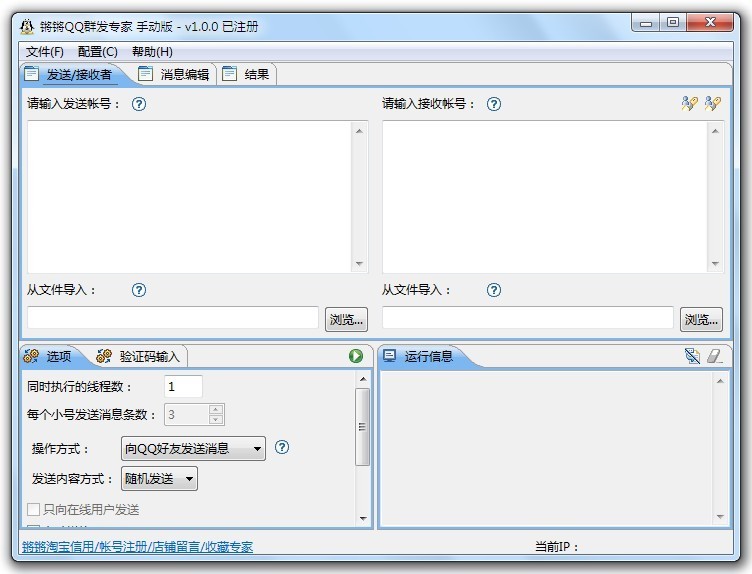Click the page icon on the 结果 tab
The image size is (752, 574).
click(230, 73)
